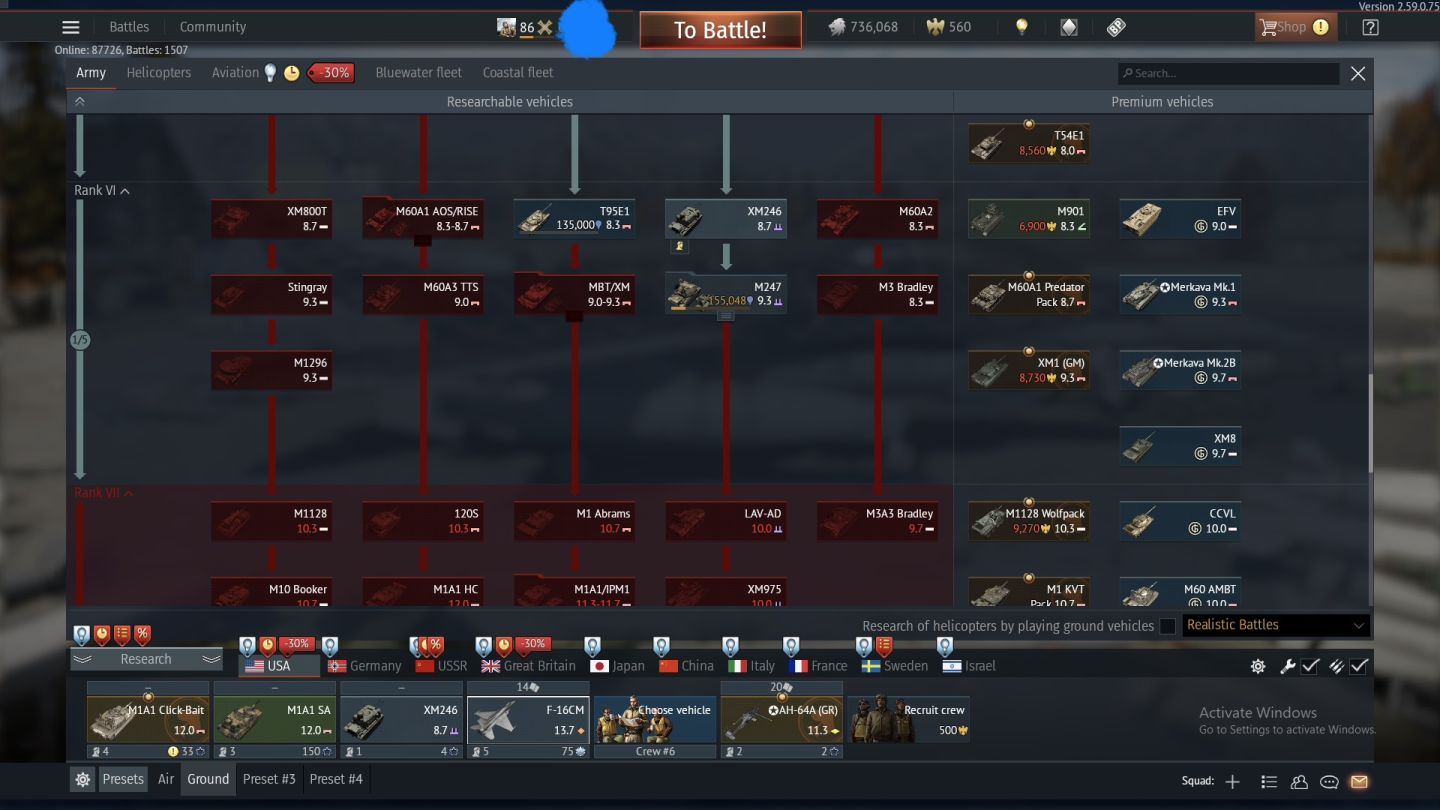The height and width of the screenshot is (810, 1440).
Task: Open the chat bubble icon
Action: coord(1329,781)
